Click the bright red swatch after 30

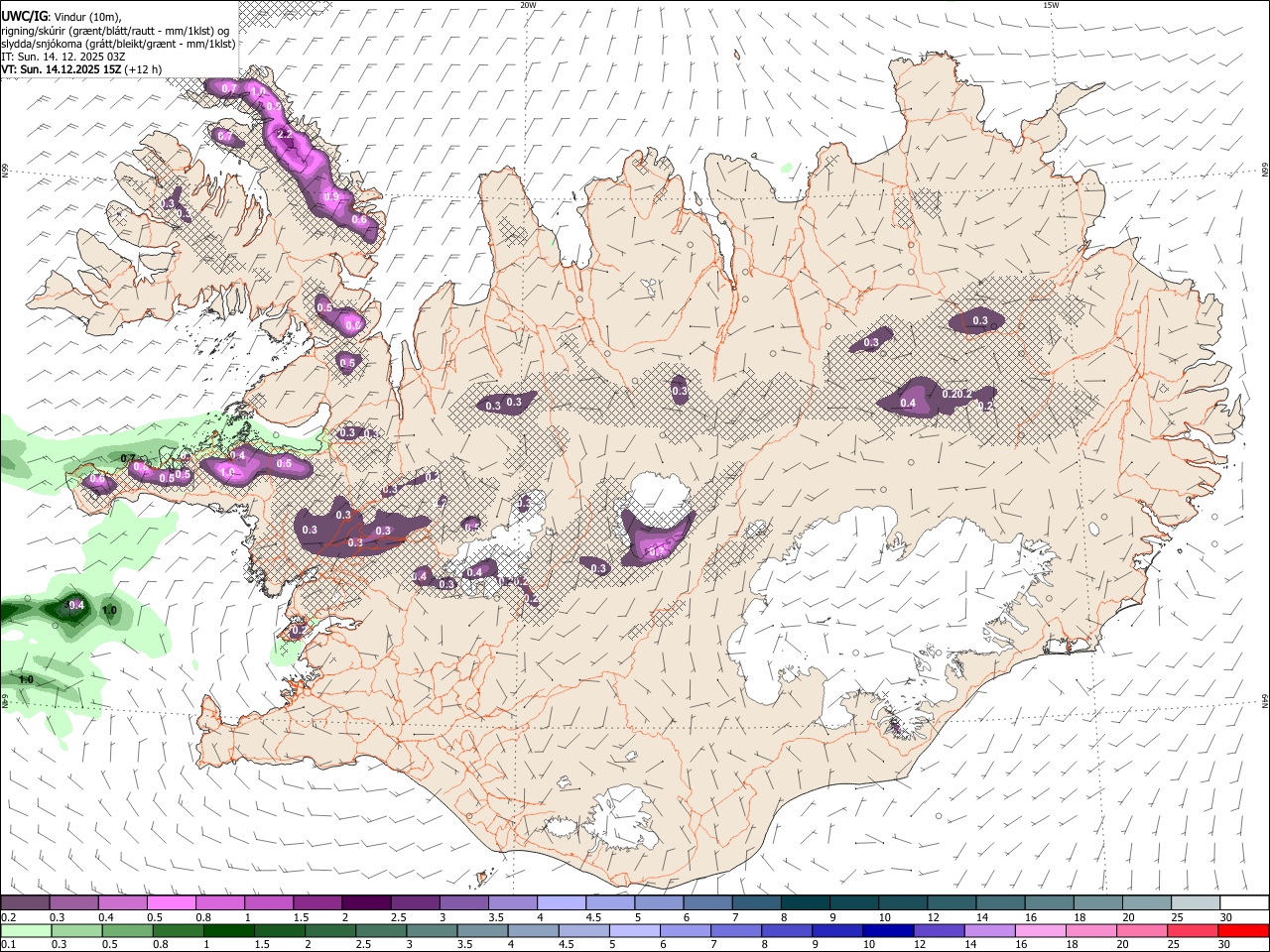tap(1241, 930)
